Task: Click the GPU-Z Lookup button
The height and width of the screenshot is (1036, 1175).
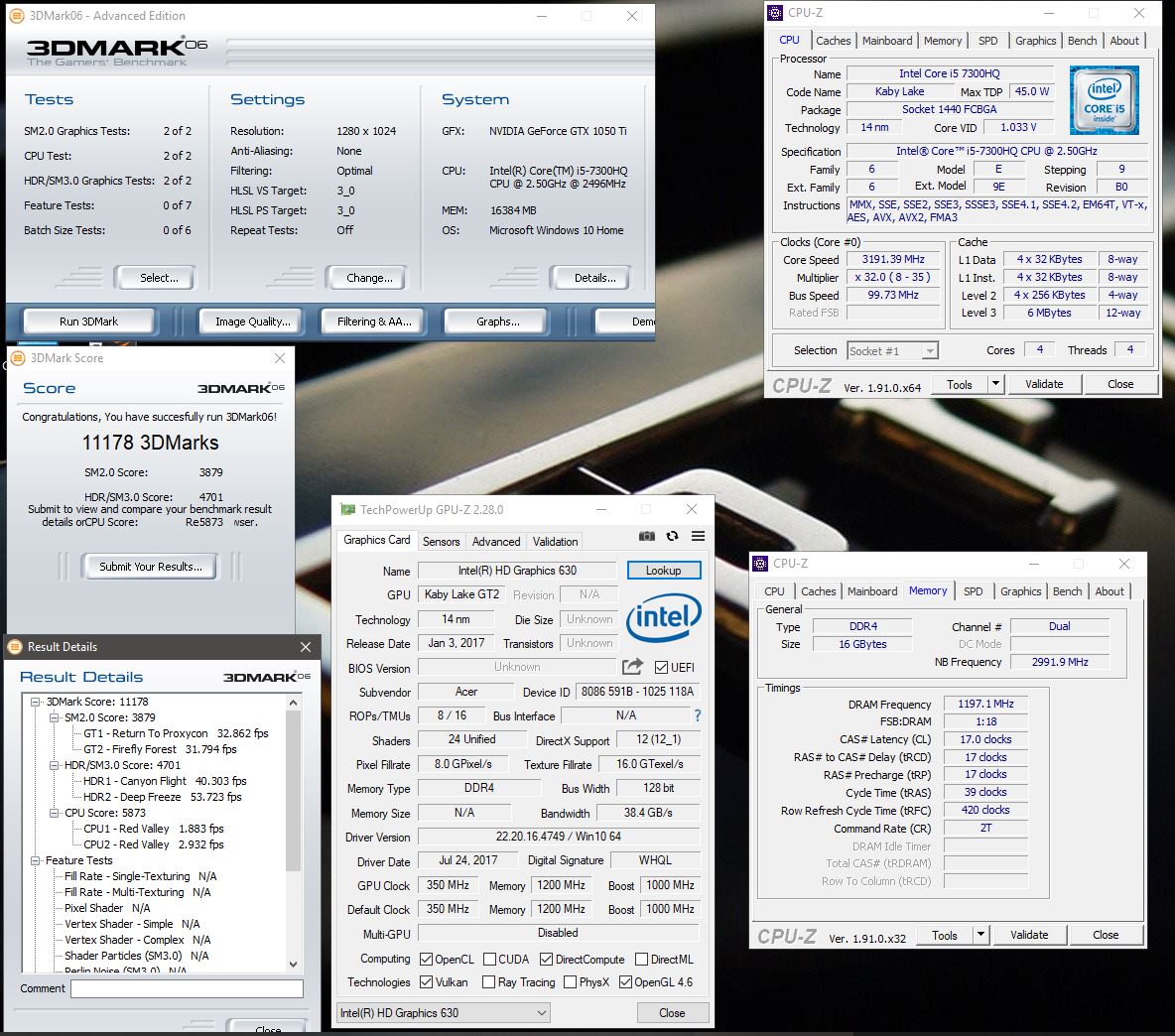Action: 664,570
